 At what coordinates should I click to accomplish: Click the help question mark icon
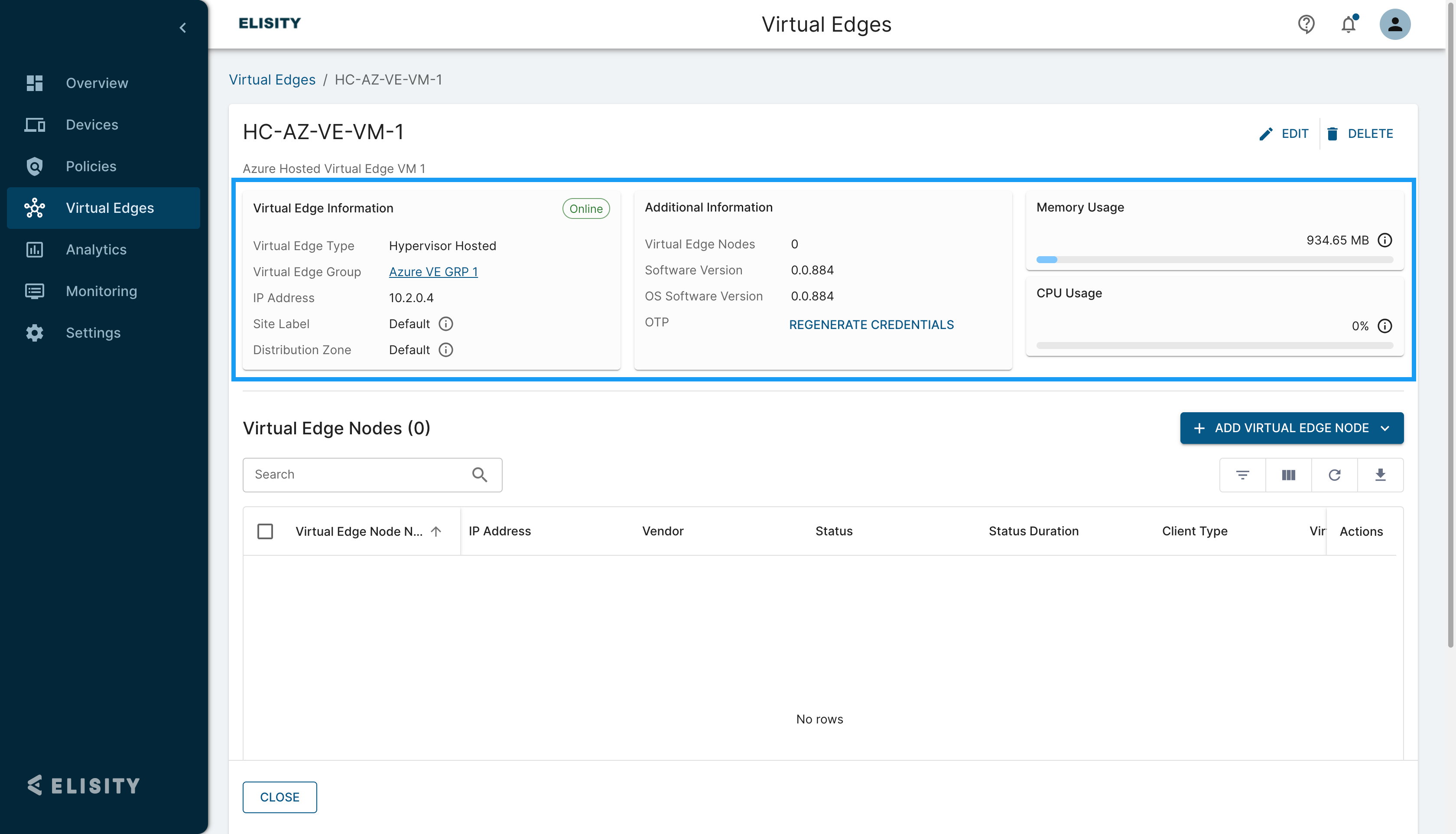coord(1306,24)
